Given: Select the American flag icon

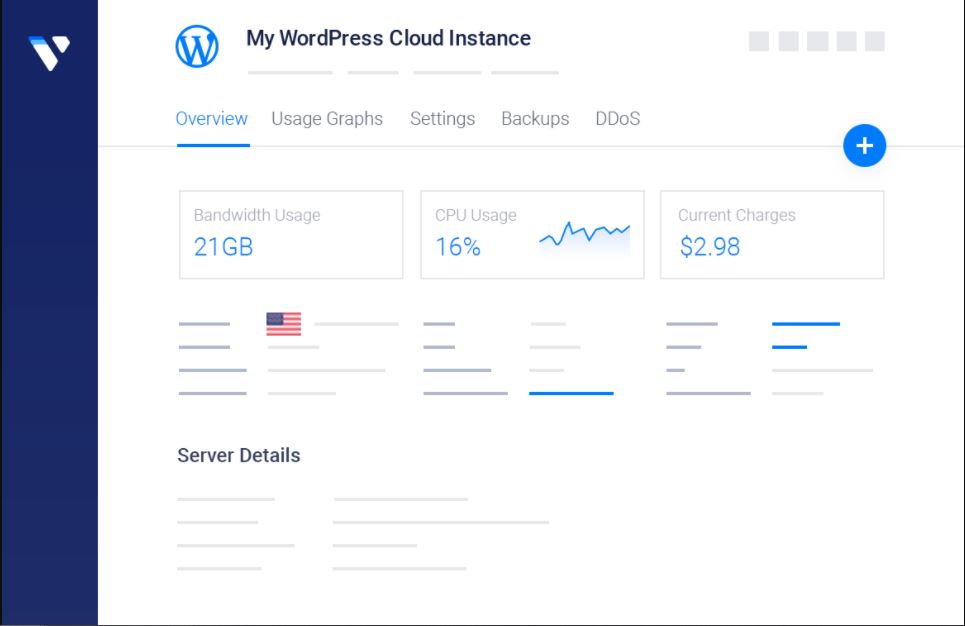Looking at the screenshot, I should [283, 322].
